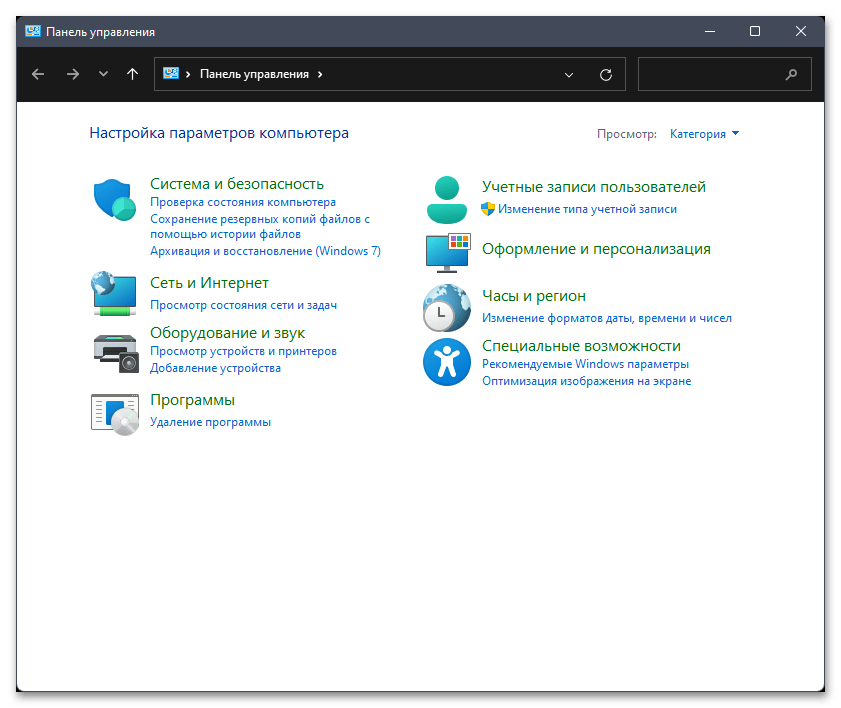The image size is (841, 708).
Task: Open the recent locations chevron
Action: coord(103,74)
